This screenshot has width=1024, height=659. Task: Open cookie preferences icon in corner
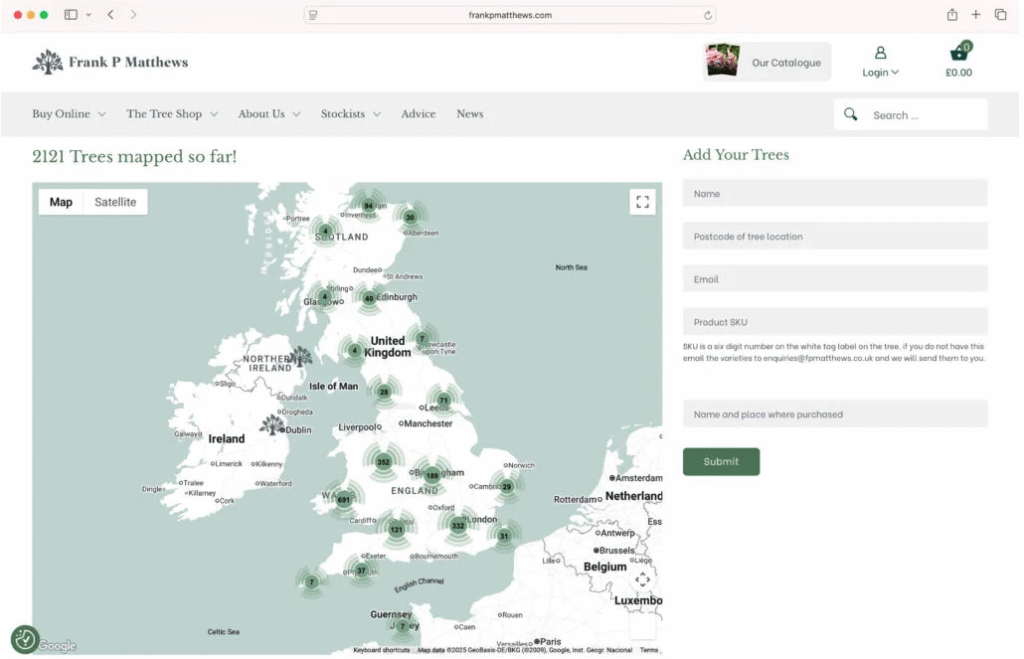(24, 639)
